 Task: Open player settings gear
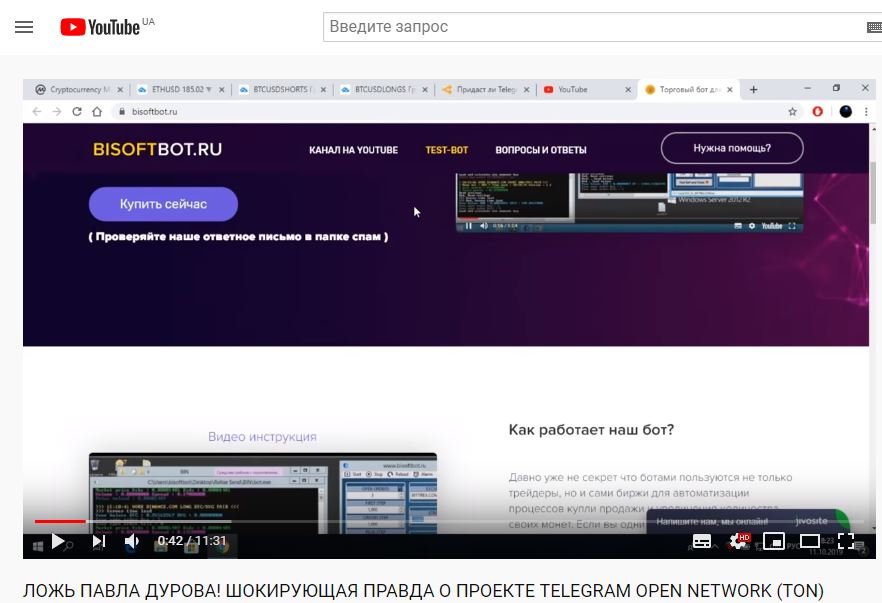pyautogui.click(x=739, y=541)
